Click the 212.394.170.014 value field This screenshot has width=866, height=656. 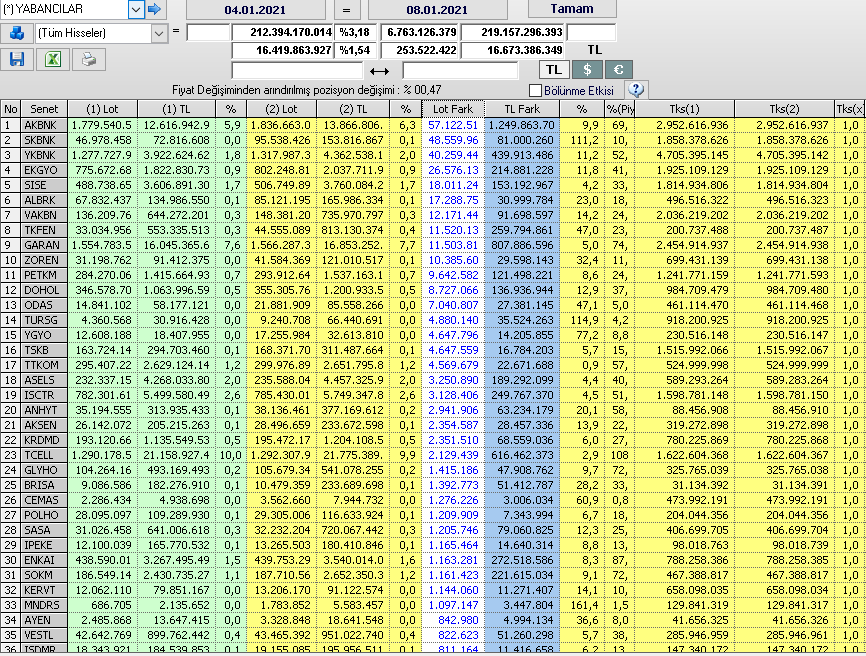point(282,33)
